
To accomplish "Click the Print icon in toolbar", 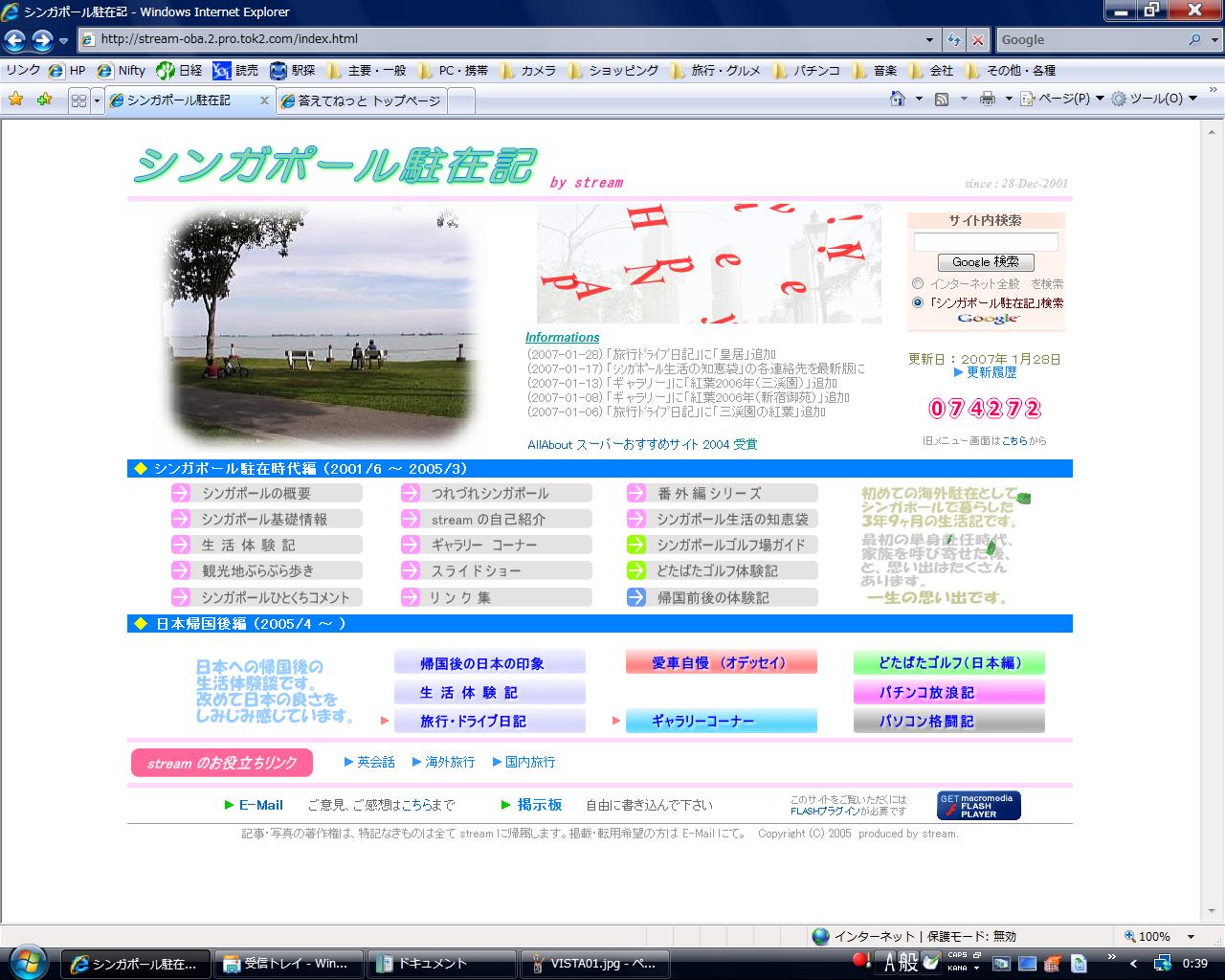I will point(988,99).
